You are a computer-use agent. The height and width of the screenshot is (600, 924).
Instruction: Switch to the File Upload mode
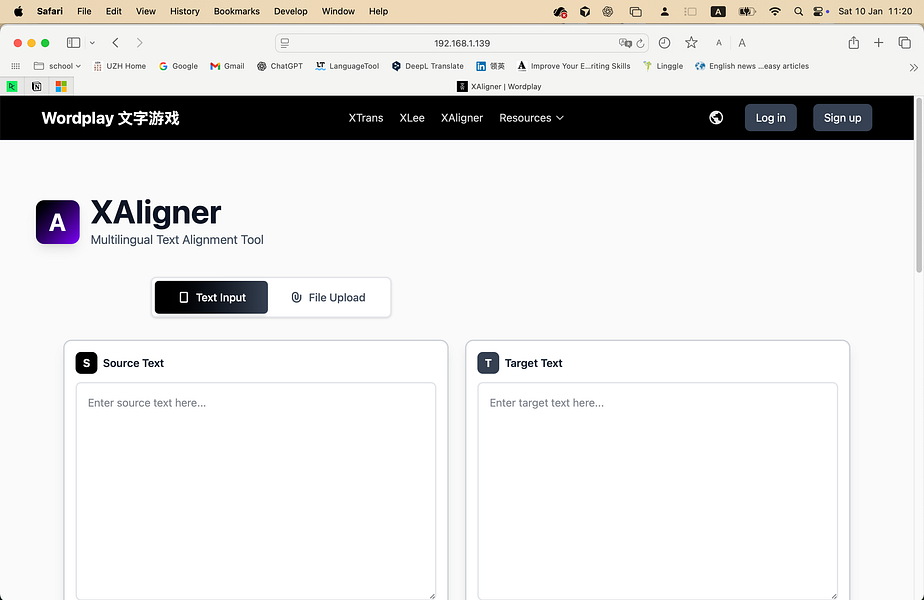click(x=329, y=297)
